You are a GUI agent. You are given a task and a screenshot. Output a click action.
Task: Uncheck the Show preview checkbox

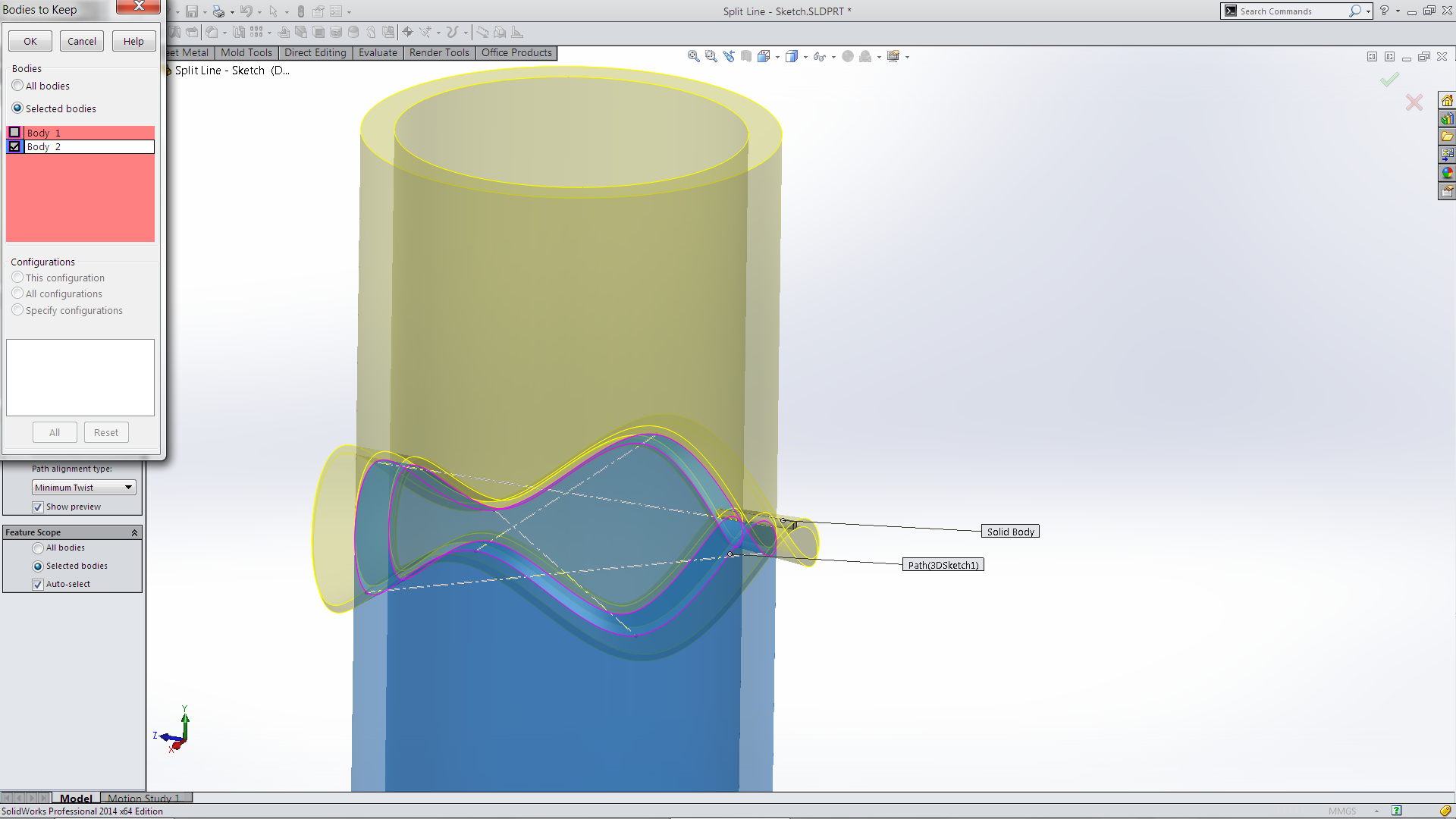[x=38, y=507]
